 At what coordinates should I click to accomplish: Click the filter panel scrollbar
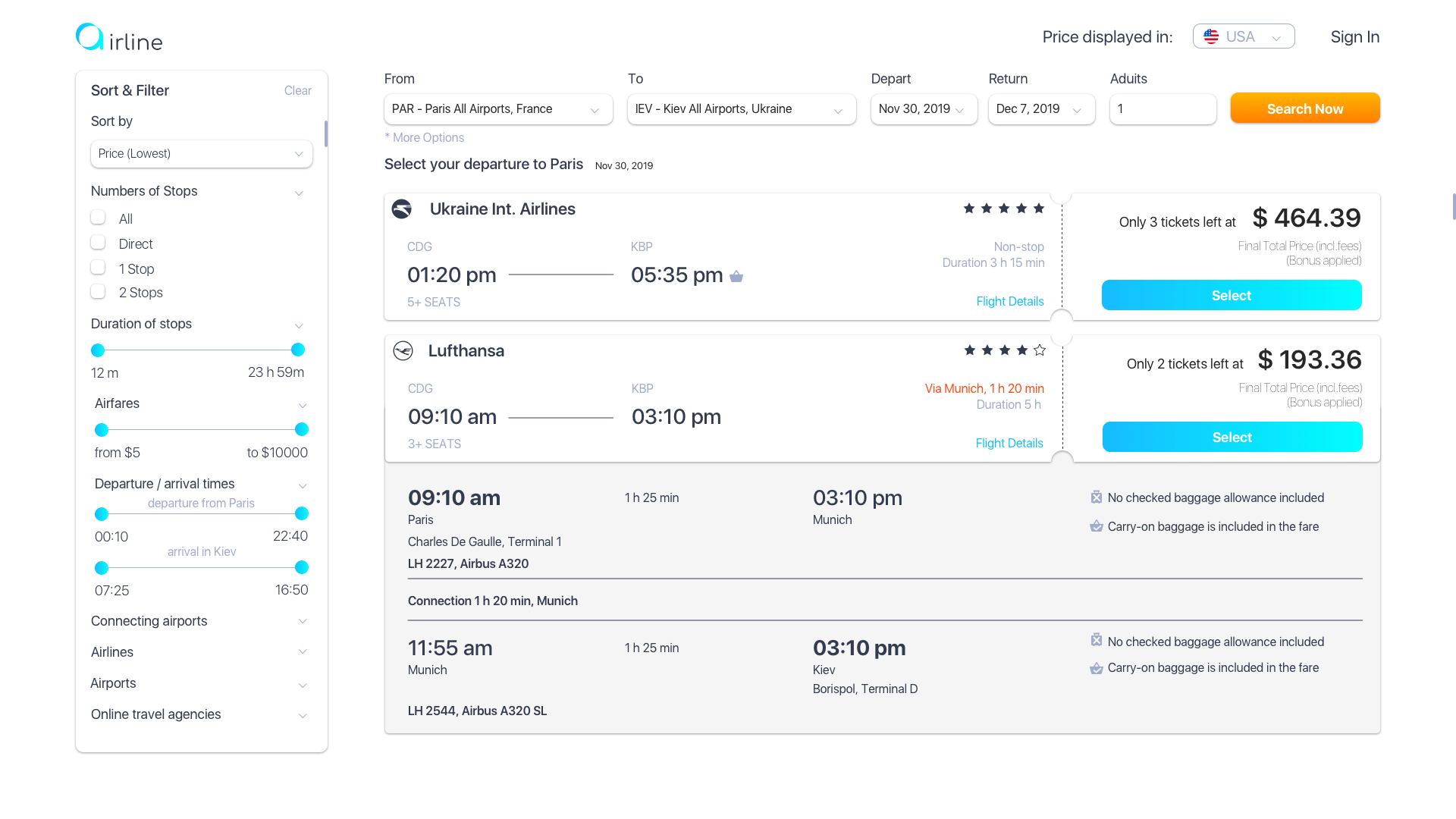click(326, 133)
